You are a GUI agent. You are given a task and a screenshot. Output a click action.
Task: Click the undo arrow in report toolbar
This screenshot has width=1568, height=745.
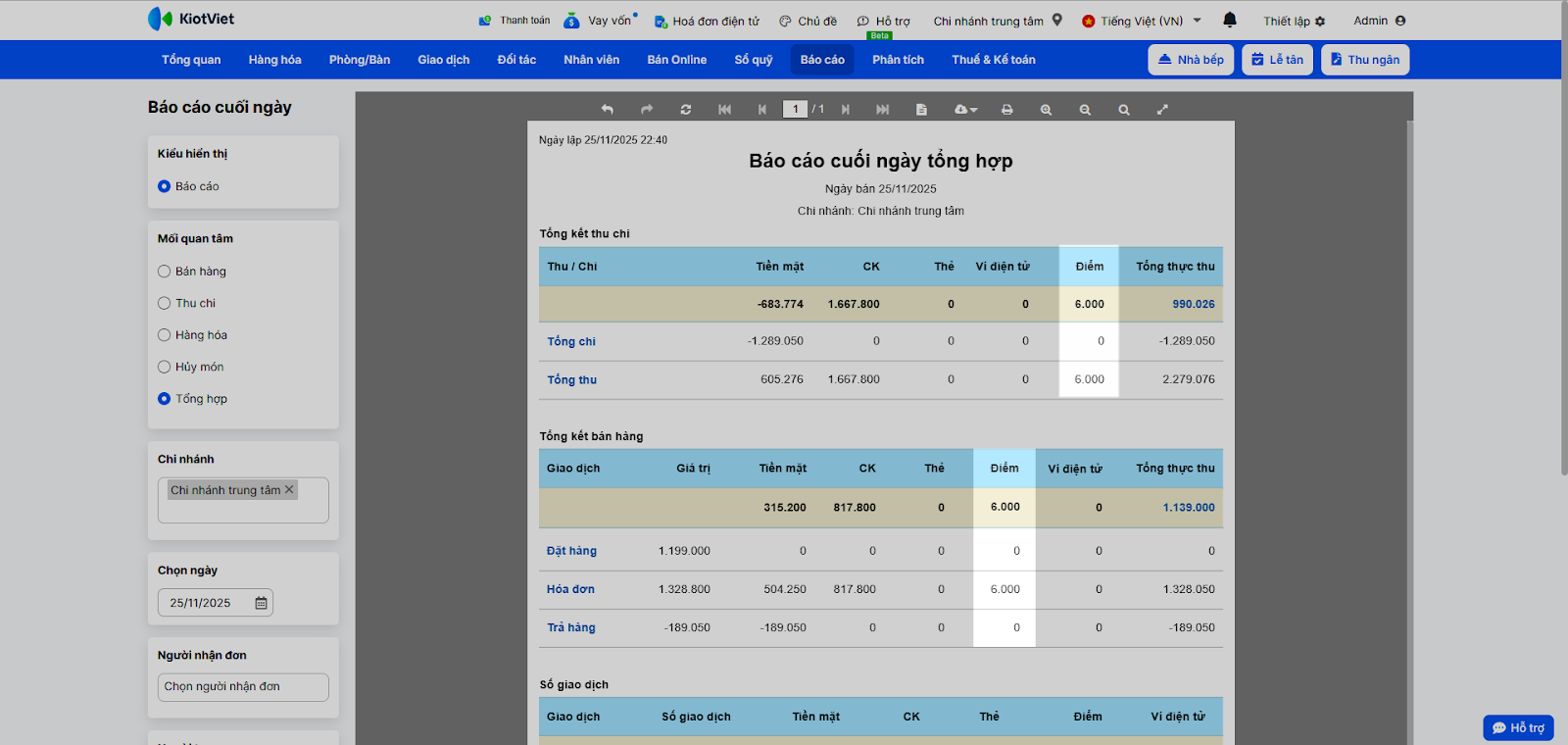click(x=607, y=110)
